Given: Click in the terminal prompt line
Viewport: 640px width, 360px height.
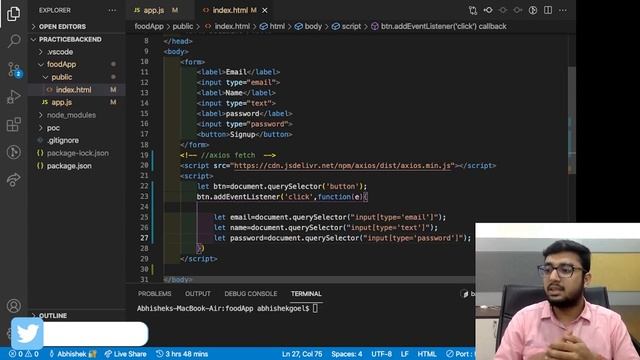Looking at the screenshot, I should (227, 308).
